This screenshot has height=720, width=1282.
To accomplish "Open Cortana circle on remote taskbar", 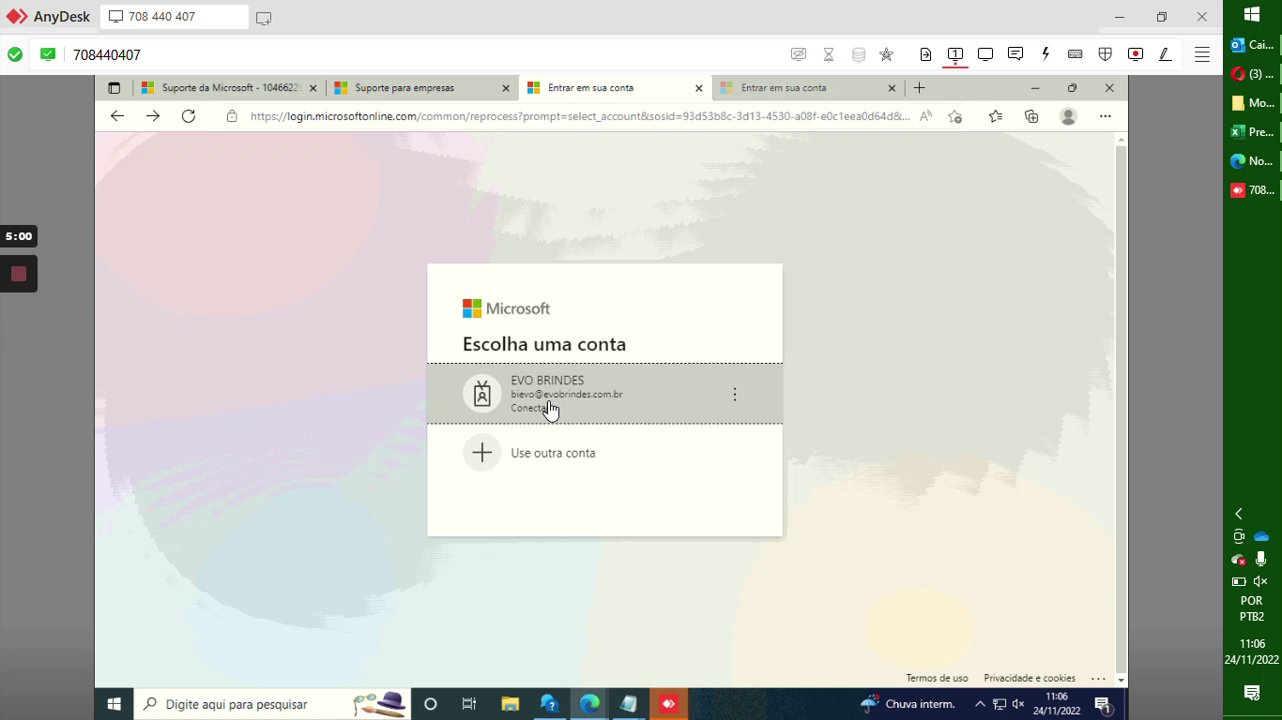I will coord(430,704).
